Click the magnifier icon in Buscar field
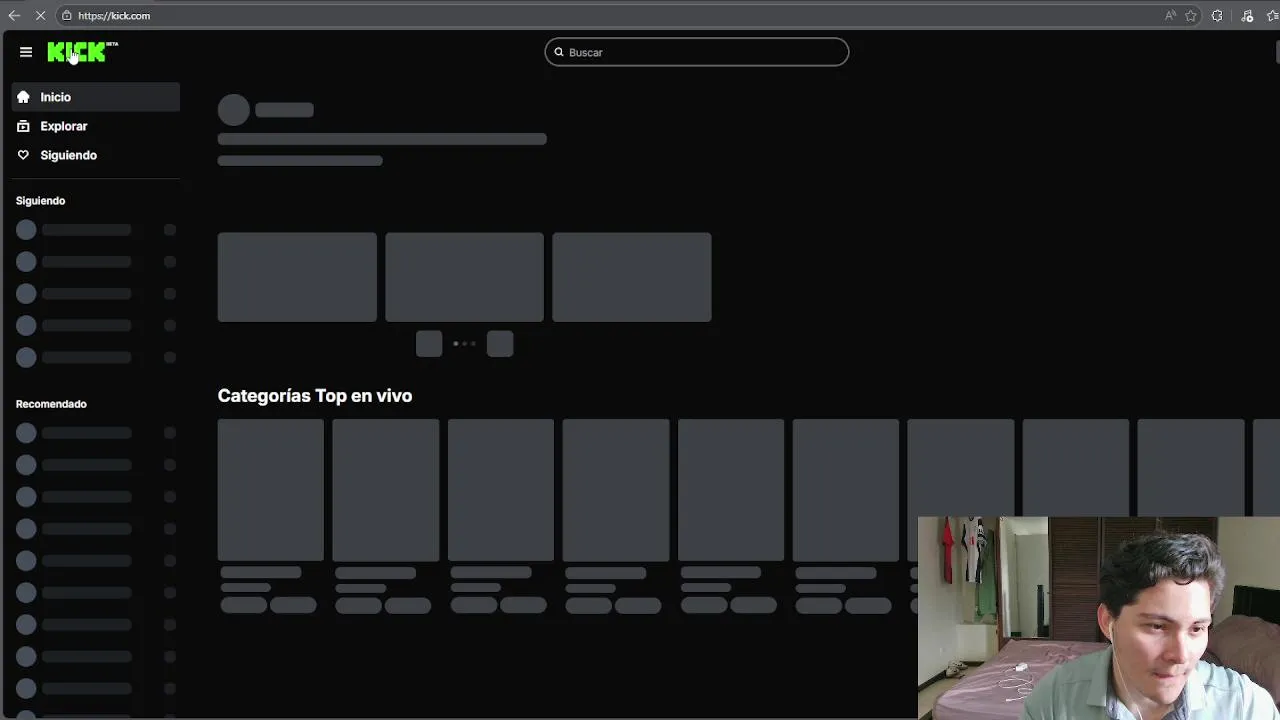Image resolution: width=1280 pixels, height=720 pixels. (x=559, y=52)
